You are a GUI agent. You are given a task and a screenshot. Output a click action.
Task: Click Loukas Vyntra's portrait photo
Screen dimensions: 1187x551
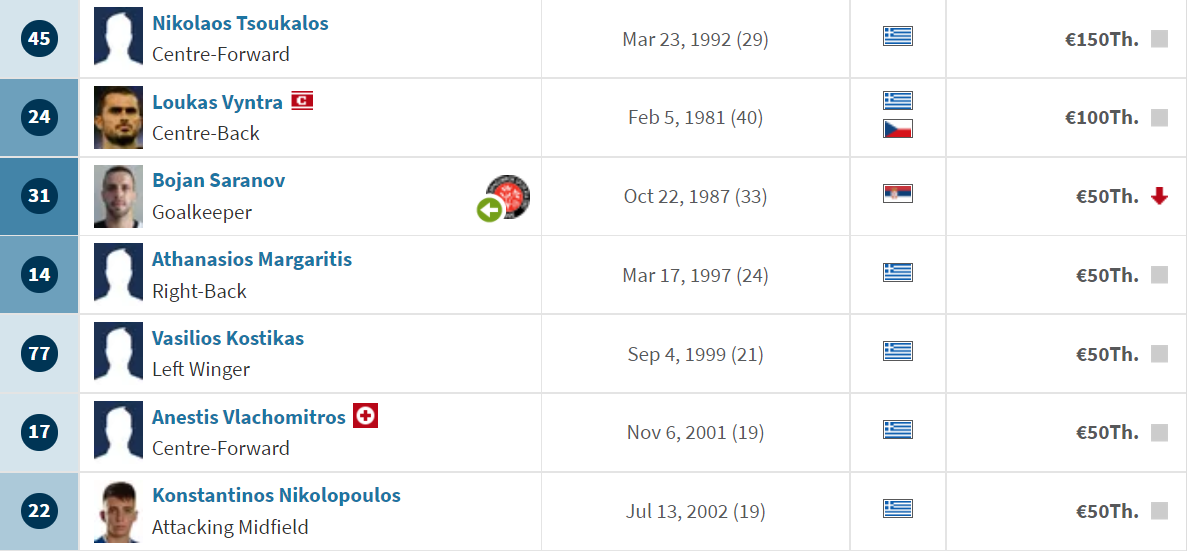(118, 117)
